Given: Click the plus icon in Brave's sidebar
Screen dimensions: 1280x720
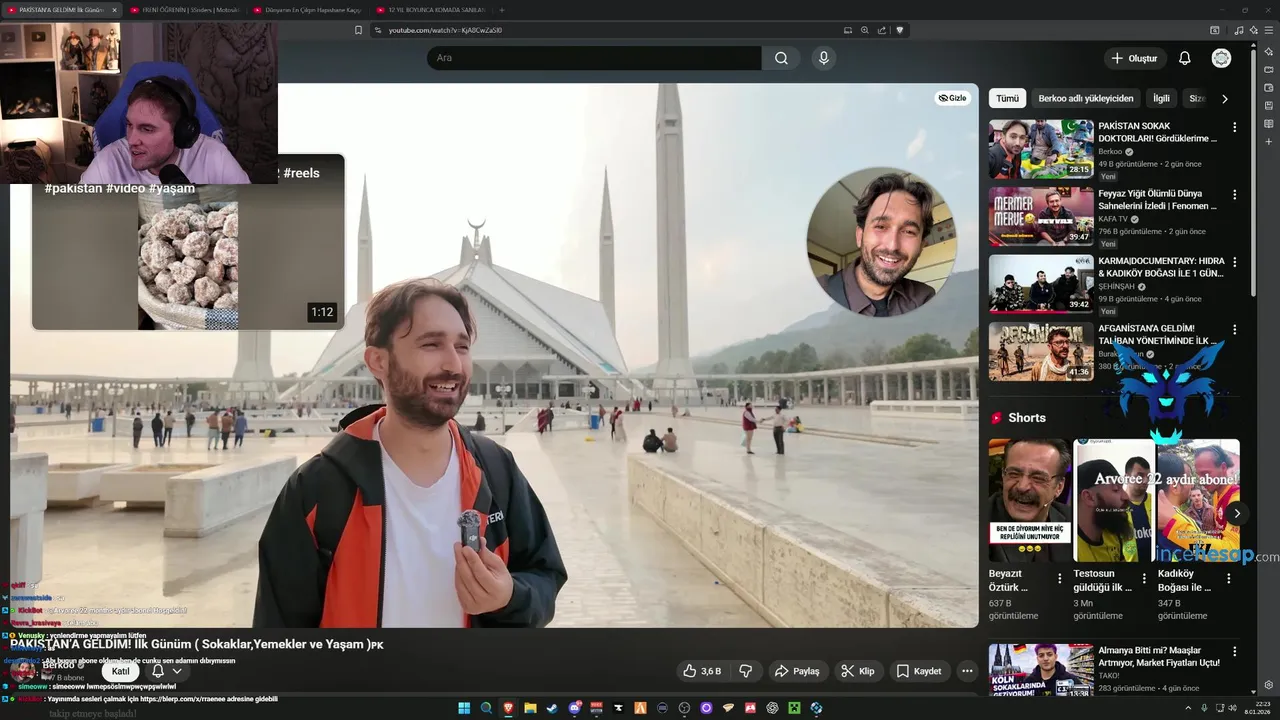Looking at the screenshot, I should click(x=1269, y=142).
